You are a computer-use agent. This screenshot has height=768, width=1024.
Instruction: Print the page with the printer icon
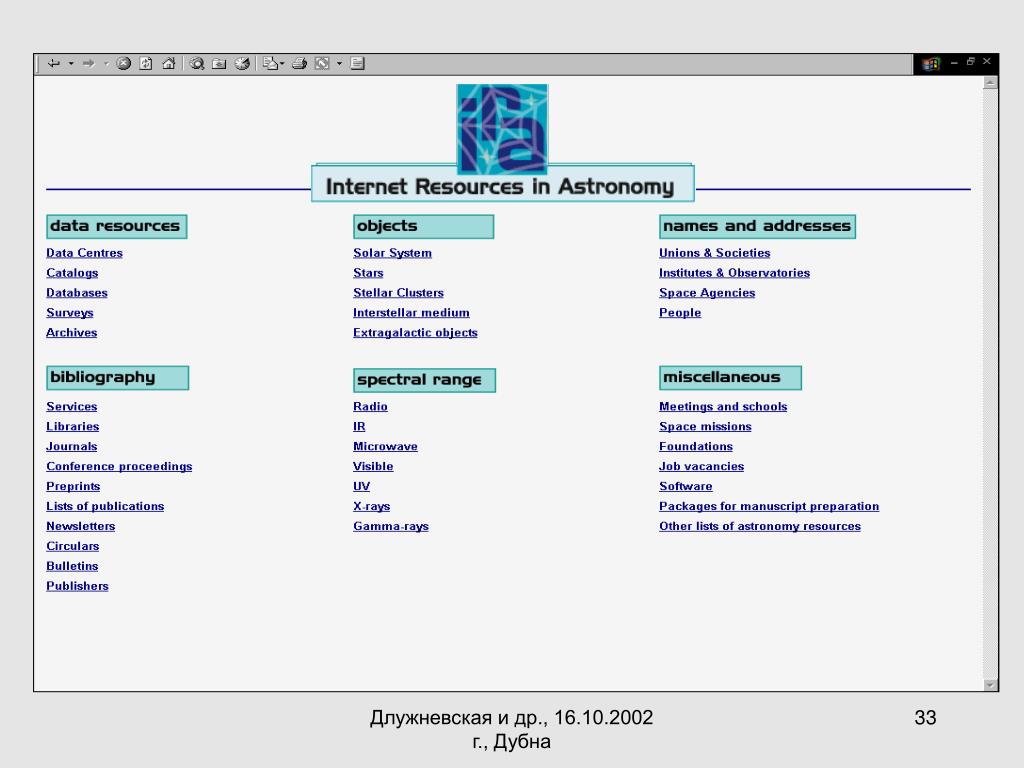tap(299, 63)
